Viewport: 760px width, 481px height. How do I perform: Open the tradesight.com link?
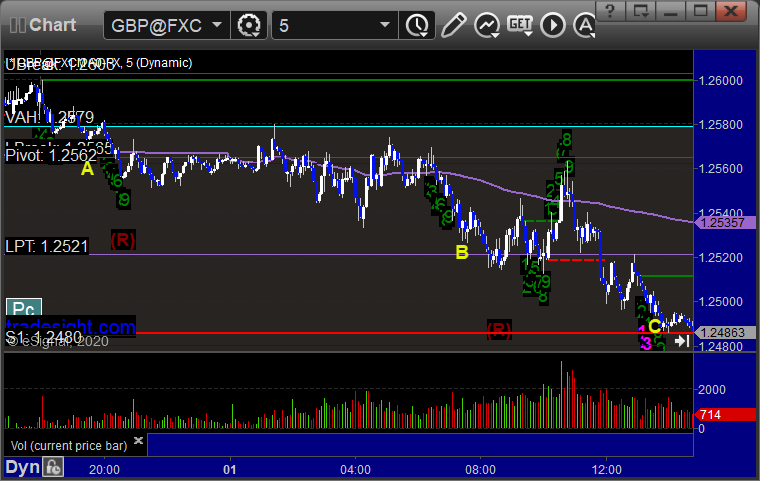pyautogui.click(x=71, y=327)
